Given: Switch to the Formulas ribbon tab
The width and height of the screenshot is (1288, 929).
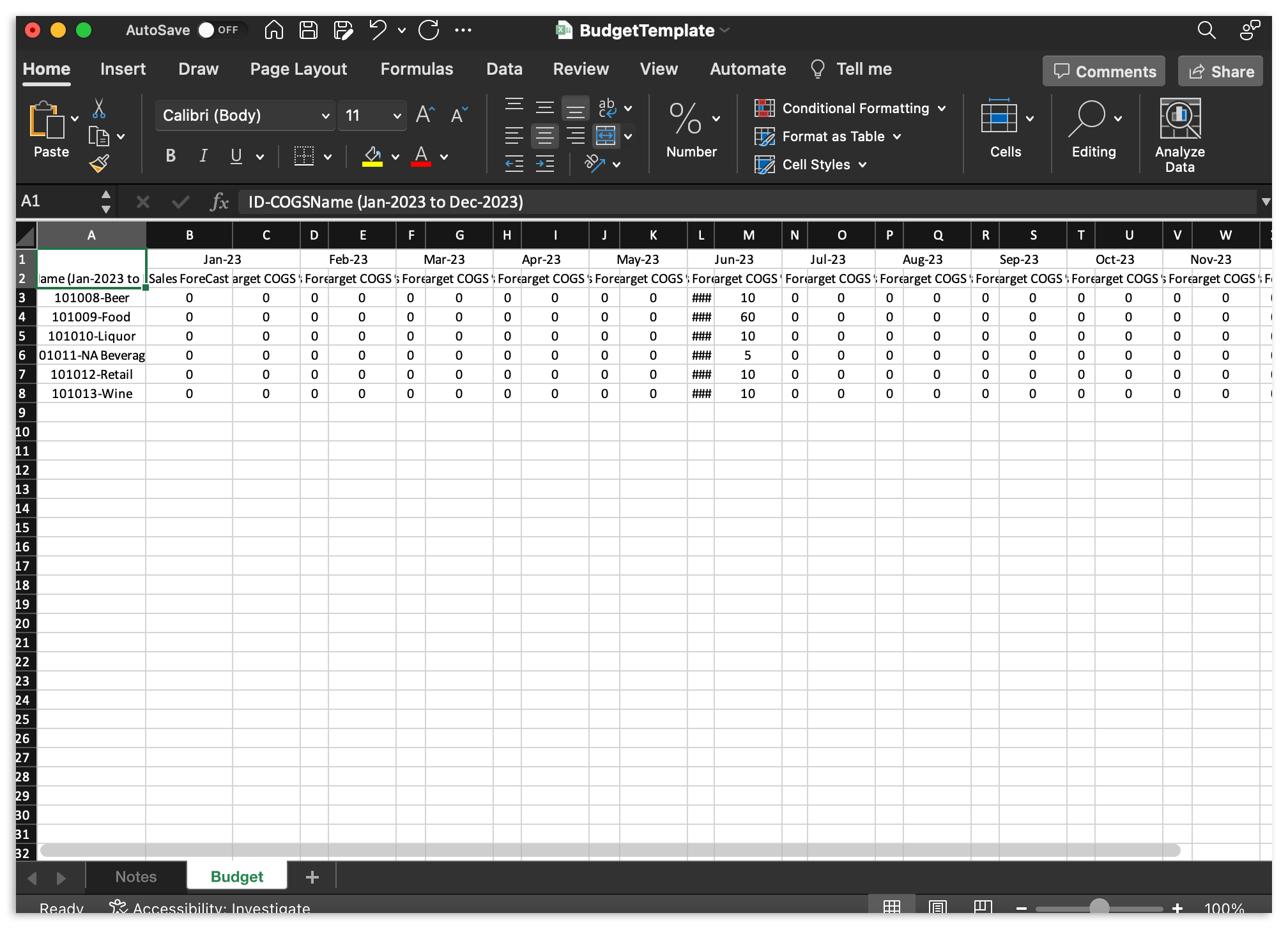Looking at the screenshot, I should (x=417, y=69).
